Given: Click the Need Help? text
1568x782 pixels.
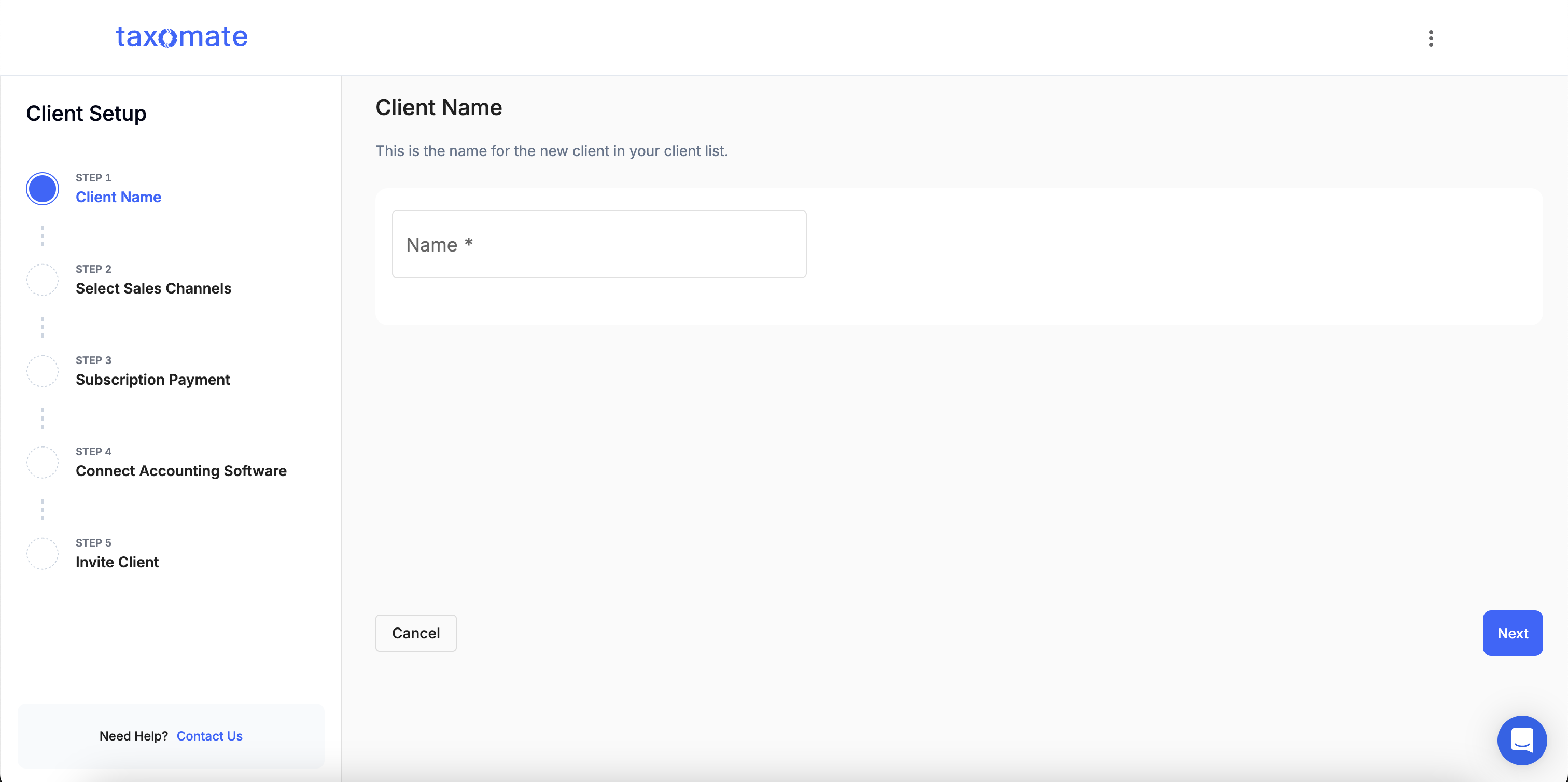Looking at the screenshot, I should (133, 736).
